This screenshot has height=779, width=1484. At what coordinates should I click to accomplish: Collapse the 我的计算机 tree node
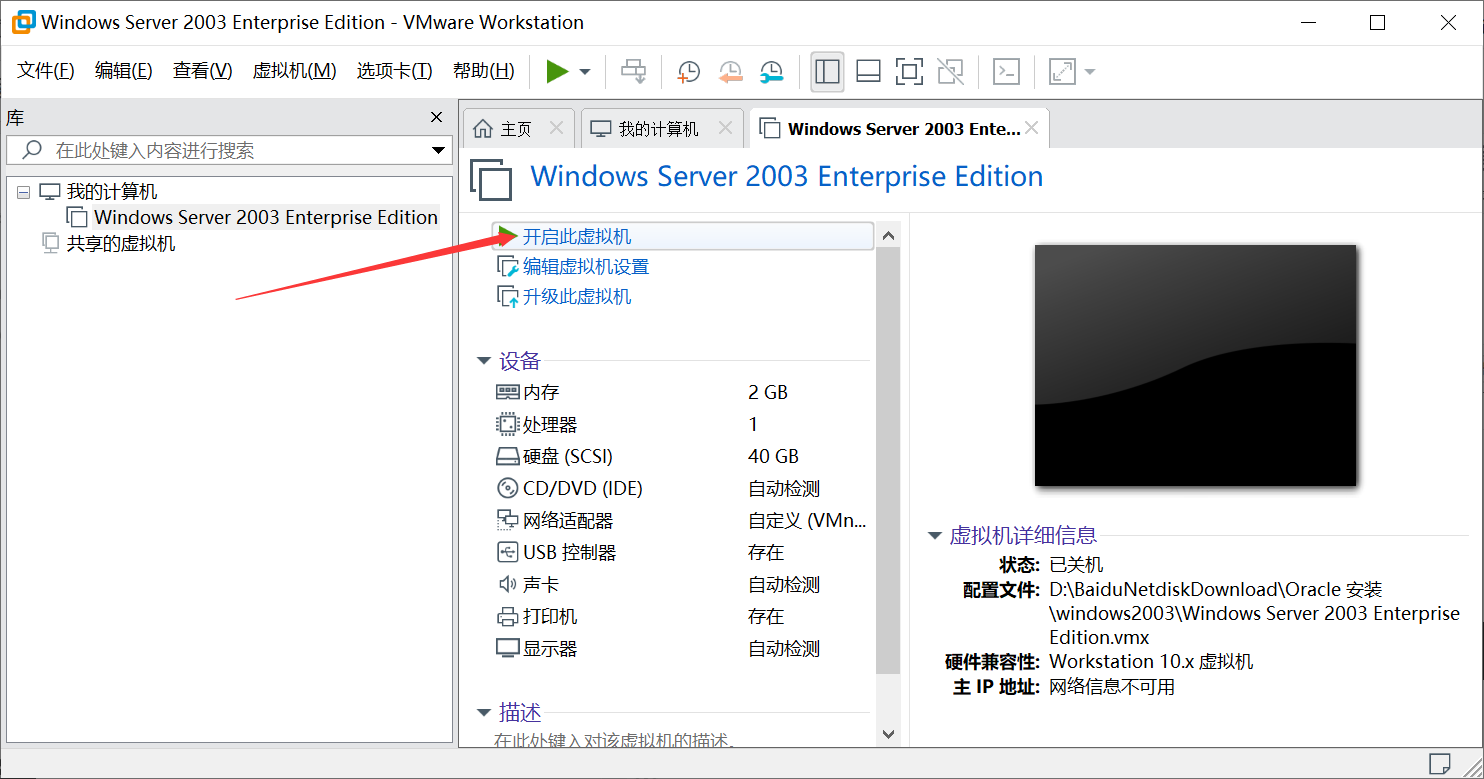(x=24, y=192)
